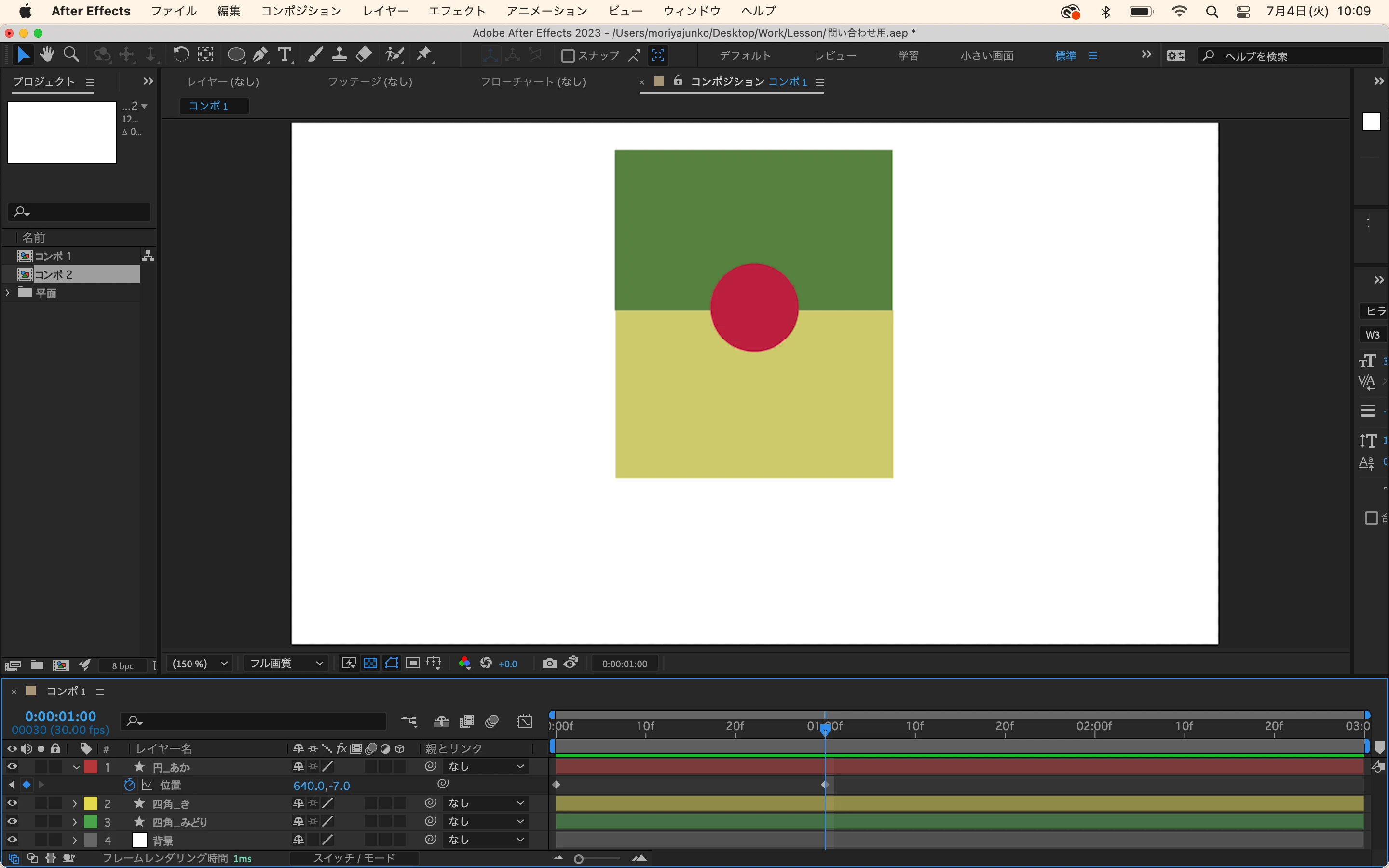This screenshot has height=868, width=1389.
Task: Hide the 四角_き layer eye icon
Action: click(12, 803)
